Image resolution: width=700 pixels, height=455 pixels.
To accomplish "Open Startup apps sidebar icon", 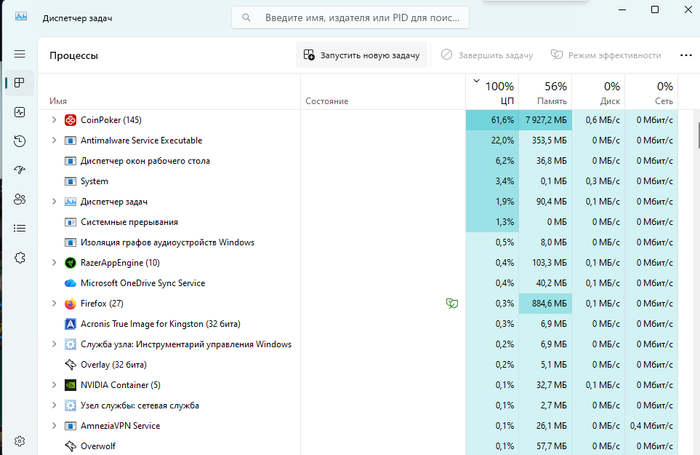I will [x=20, y=170].
